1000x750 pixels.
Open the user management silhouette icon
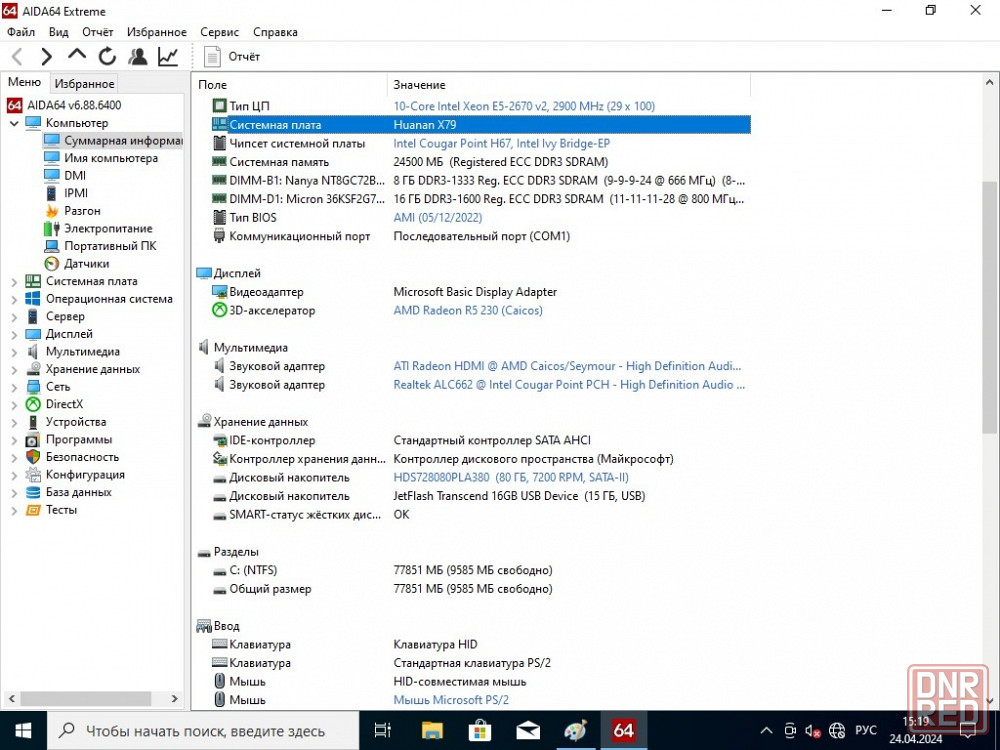coord(137,57)
